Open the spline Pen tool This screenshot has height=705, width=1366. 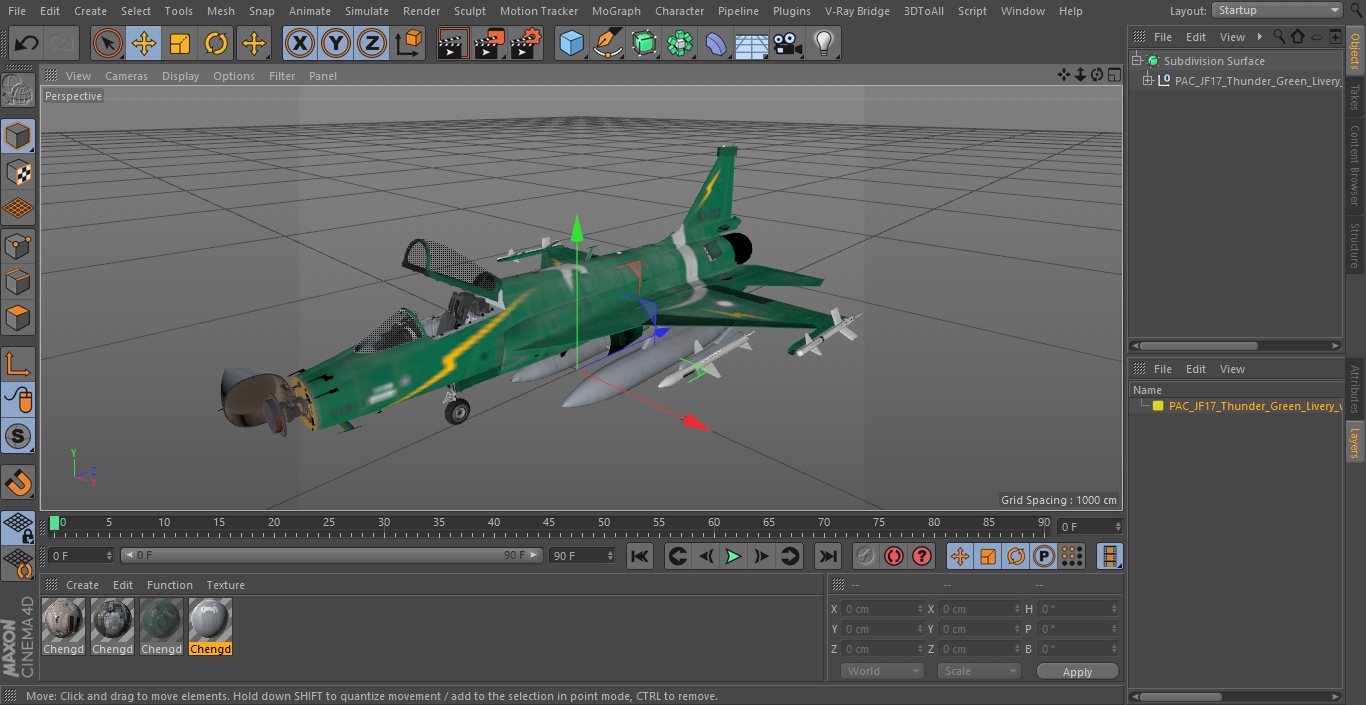tap(607, 43)
